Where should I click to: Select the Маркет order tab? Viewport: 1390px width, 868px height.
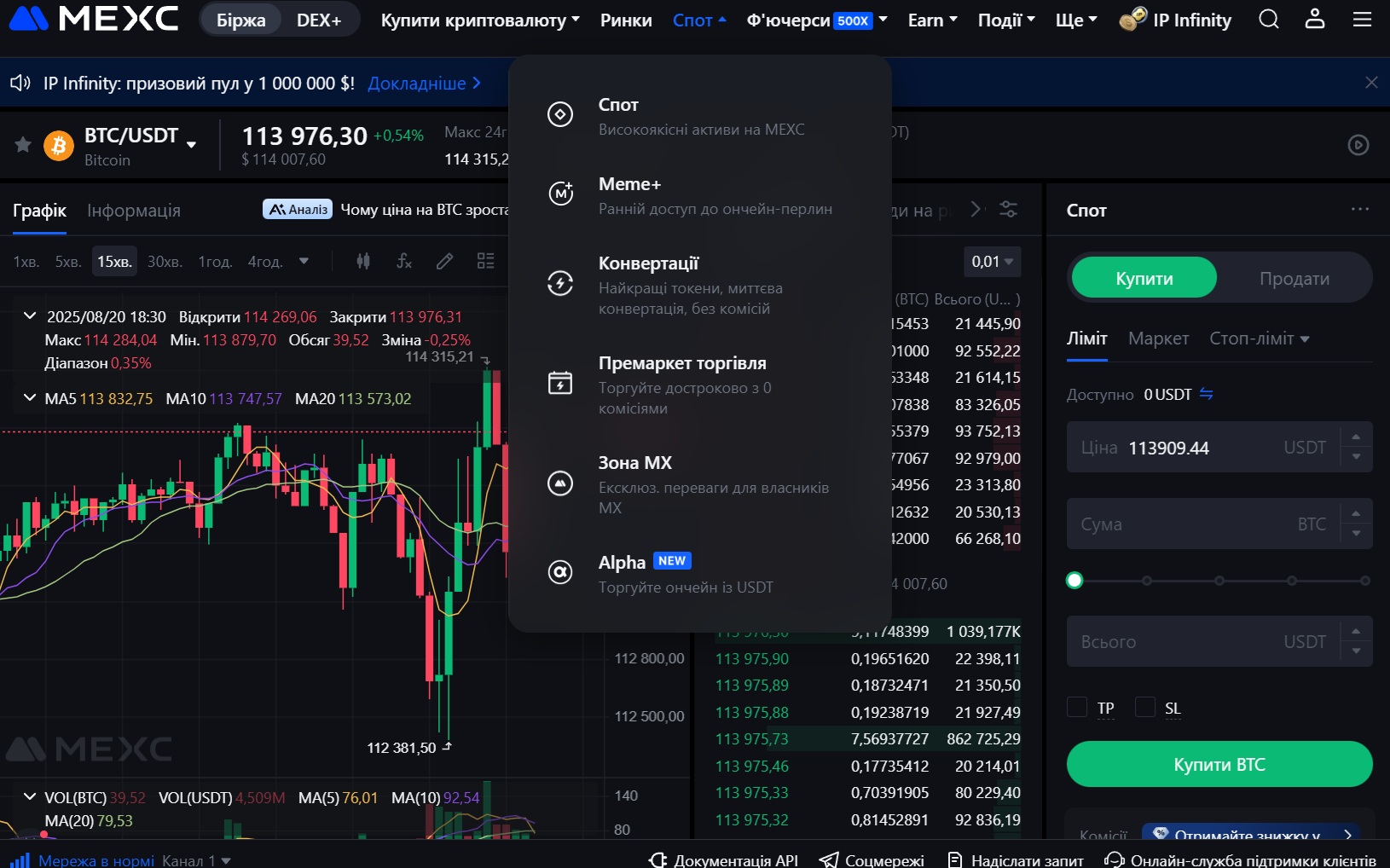(x=1158, y=339)
